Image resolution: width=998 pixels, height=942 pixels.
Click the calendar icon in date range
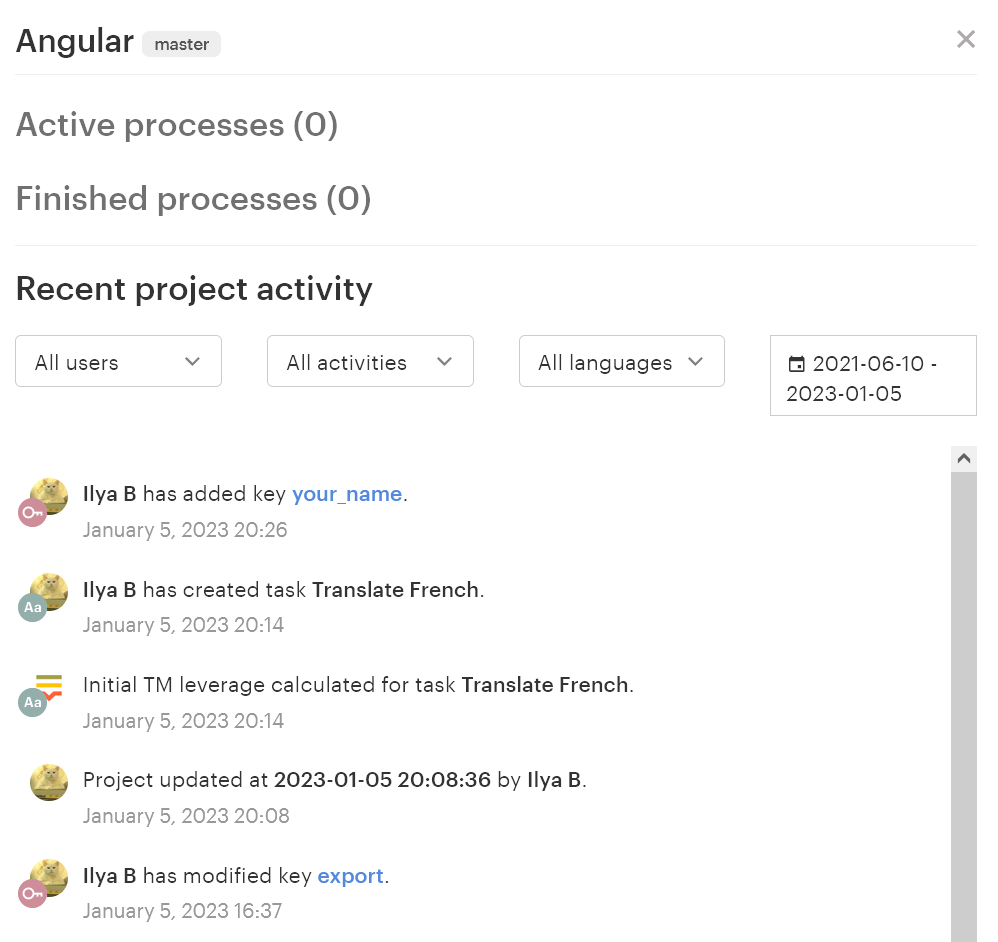(797, 364)
